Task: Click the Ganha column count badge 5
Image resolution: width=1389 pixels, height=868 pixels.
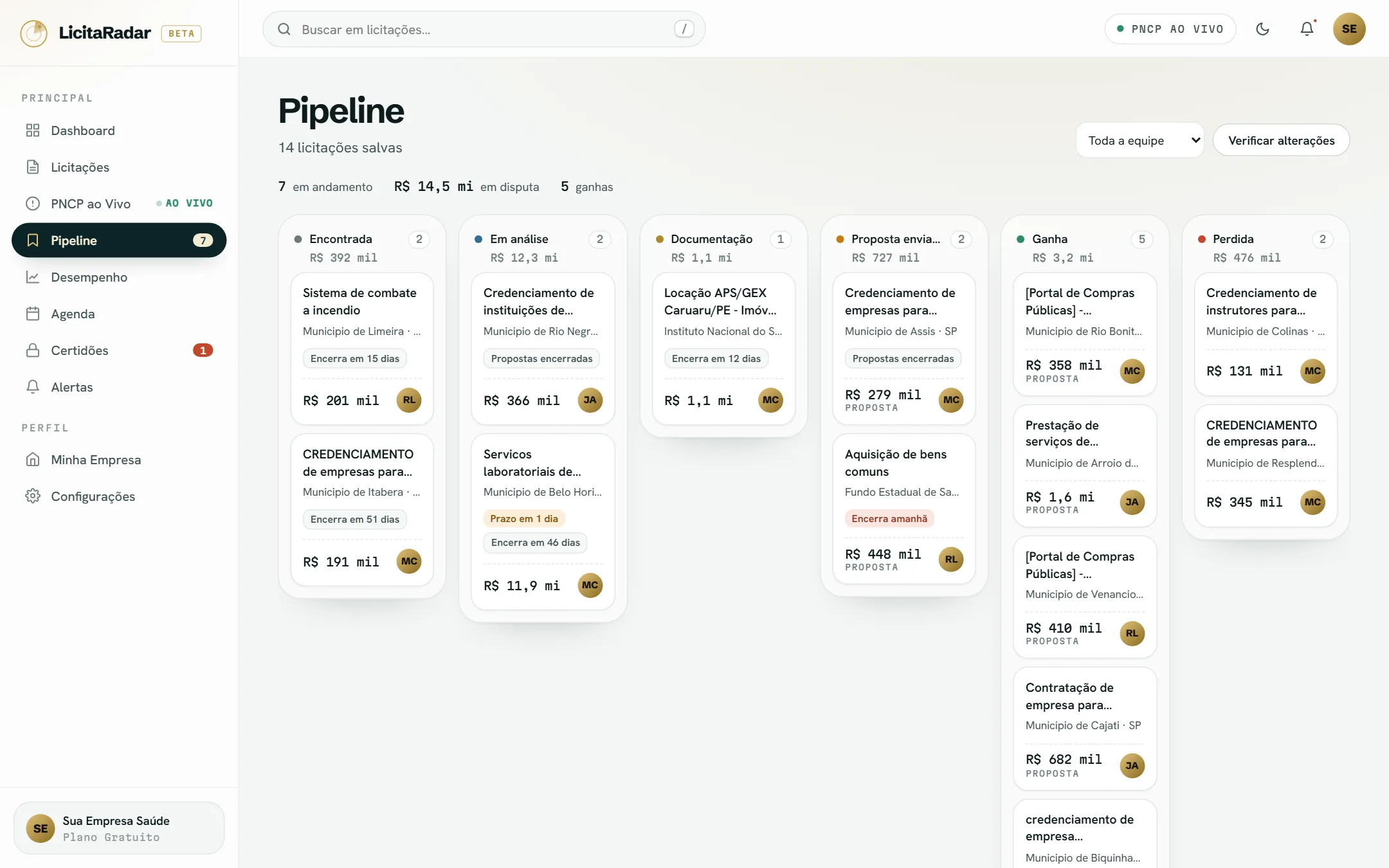Action: [x=1141, y=239]
